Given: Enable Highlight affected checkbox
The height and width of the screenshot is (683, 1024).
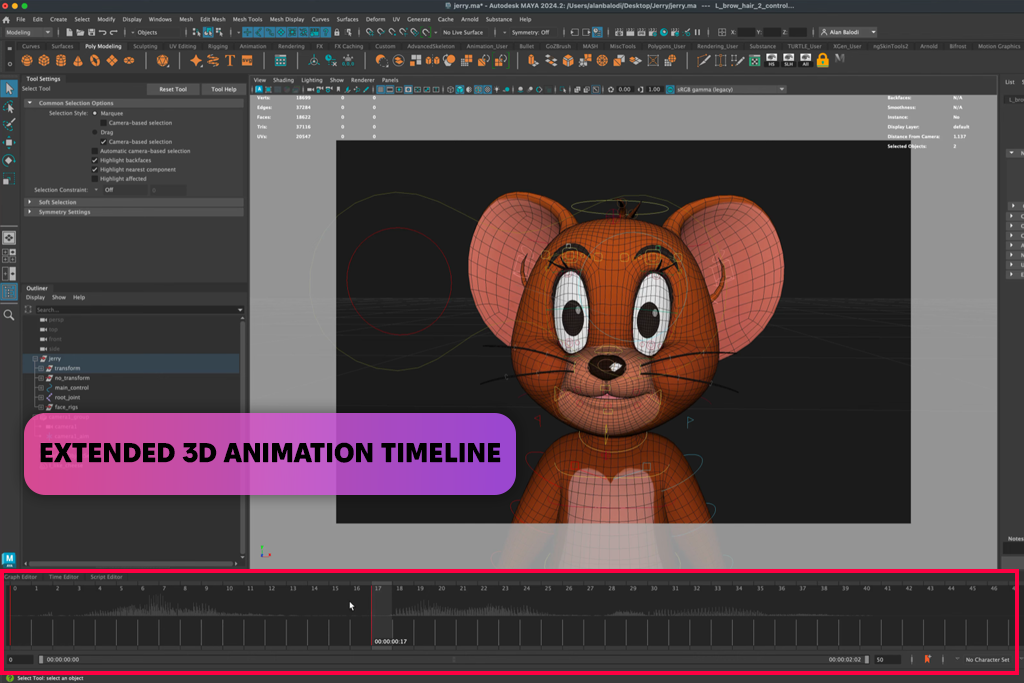Looking at the screenshot, I should pos(95,178).
